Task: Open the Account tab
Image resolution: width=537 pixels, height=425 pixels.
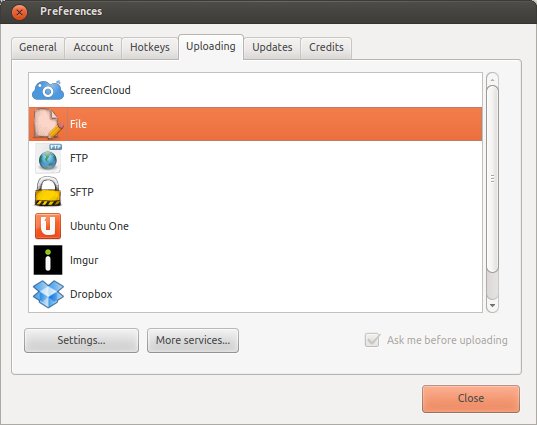Action: click(93, 47)
